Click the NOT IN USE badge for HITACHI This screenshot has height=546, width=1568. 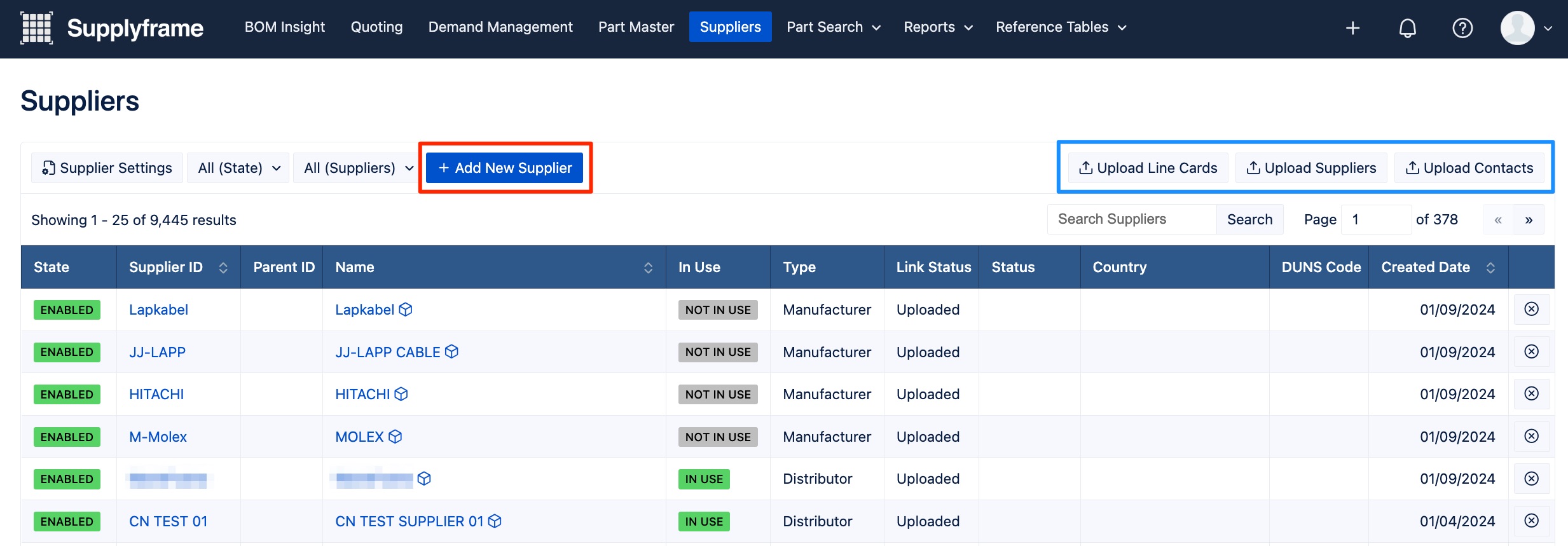pos(718,394)
